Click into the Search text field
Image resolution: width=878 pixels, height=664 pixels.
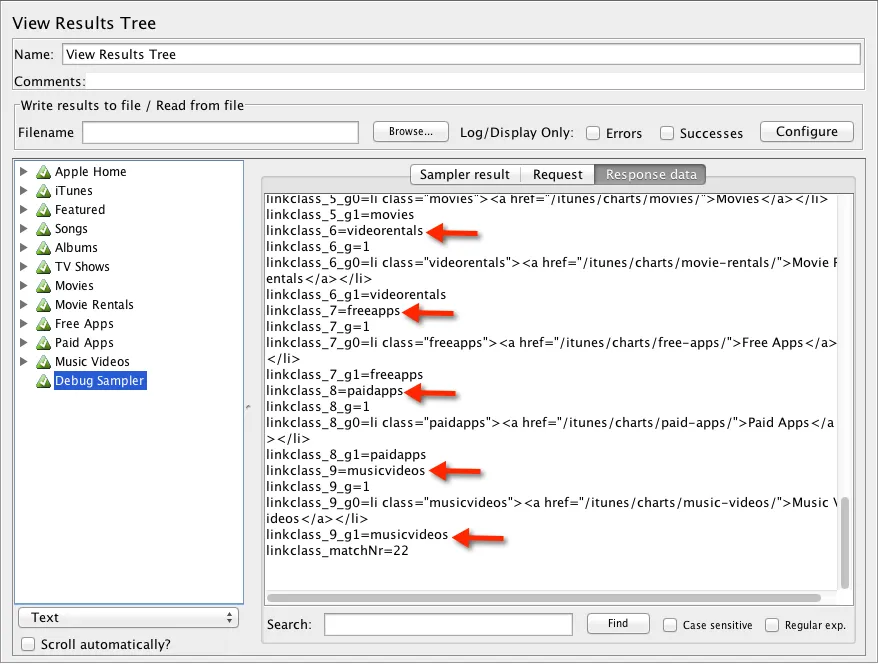click(448, 624)
